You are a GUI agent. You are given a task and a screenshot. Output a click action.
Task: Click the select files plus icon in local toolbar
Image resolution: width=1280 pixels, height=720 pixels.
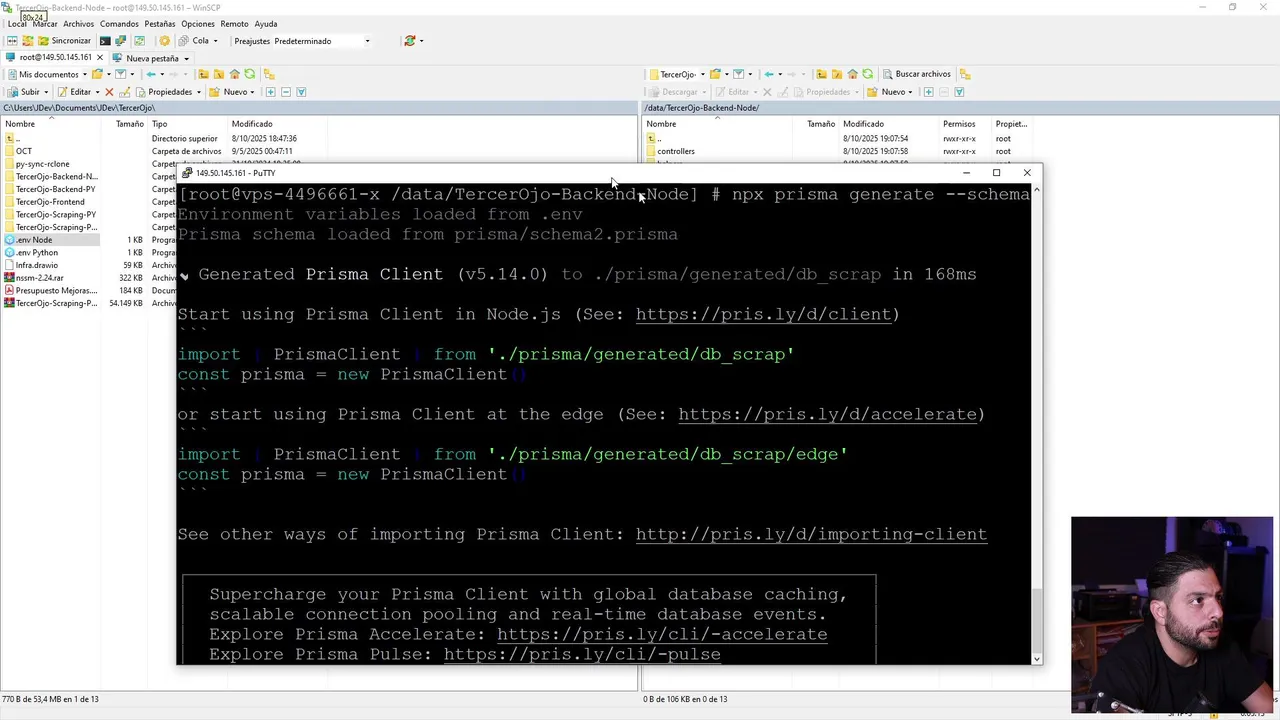[x=271, y=92]
